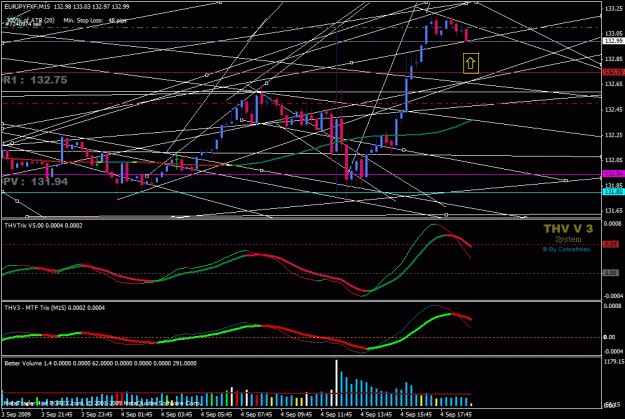The height and width of the screenshot is (419, 625).
Task: Click the 133.05 price scale value
Action: click(x=614, y=33)
